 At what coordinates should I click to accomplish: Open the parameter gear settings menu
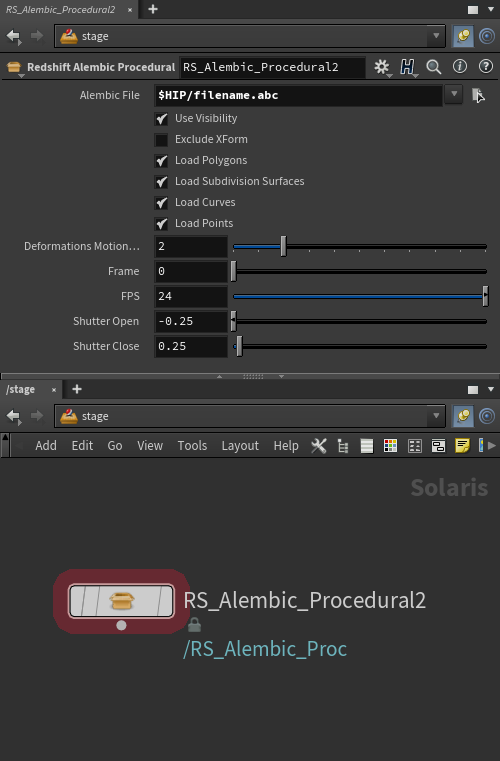(x=382, y=67)
